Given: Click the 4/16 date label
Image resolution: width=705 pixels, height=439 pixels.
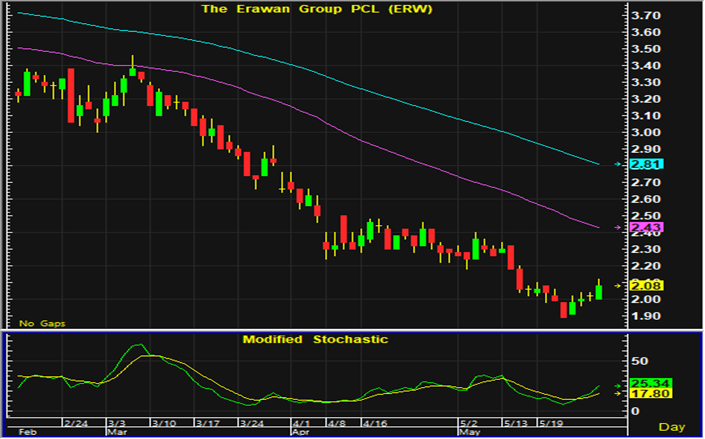Looking at the screenshot, I should pos(375,424).
